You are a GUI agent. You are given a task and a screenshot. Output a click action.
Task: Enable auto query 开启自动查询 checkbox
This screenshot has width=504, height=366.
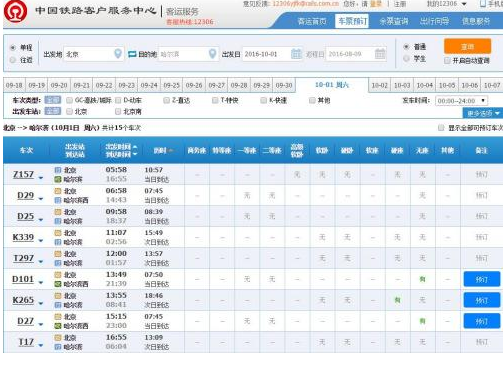click(x=447, y=61)
